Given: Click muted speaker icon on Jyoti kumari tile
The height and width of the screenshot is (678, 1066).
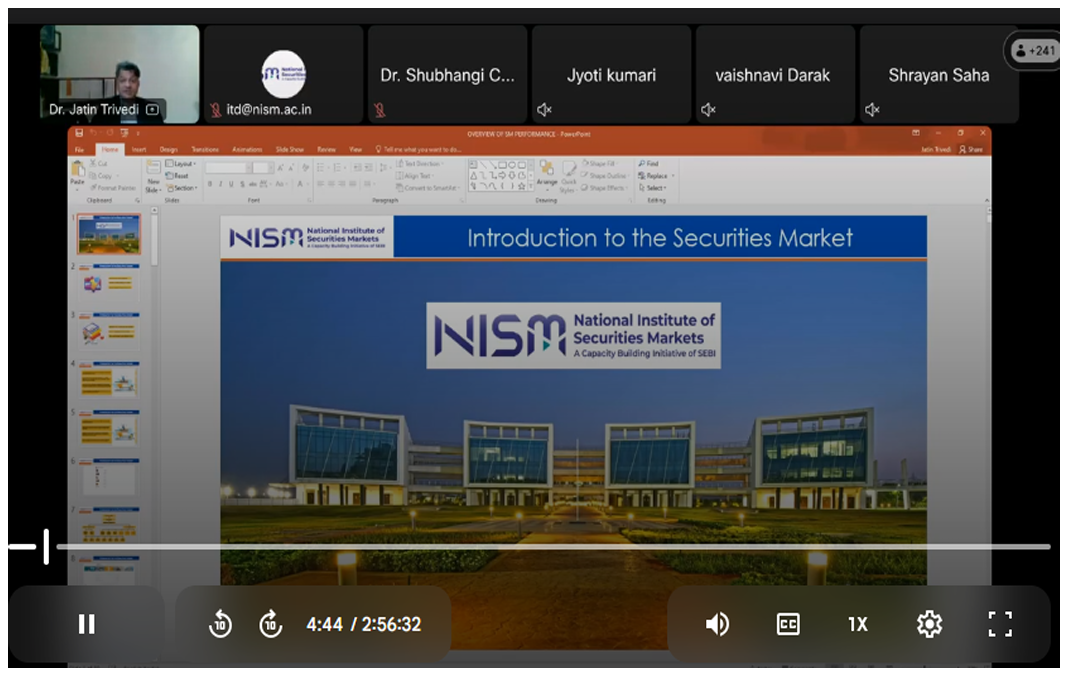Looking at the screenshot, I should pyautogui.click(x=544, y=109).
